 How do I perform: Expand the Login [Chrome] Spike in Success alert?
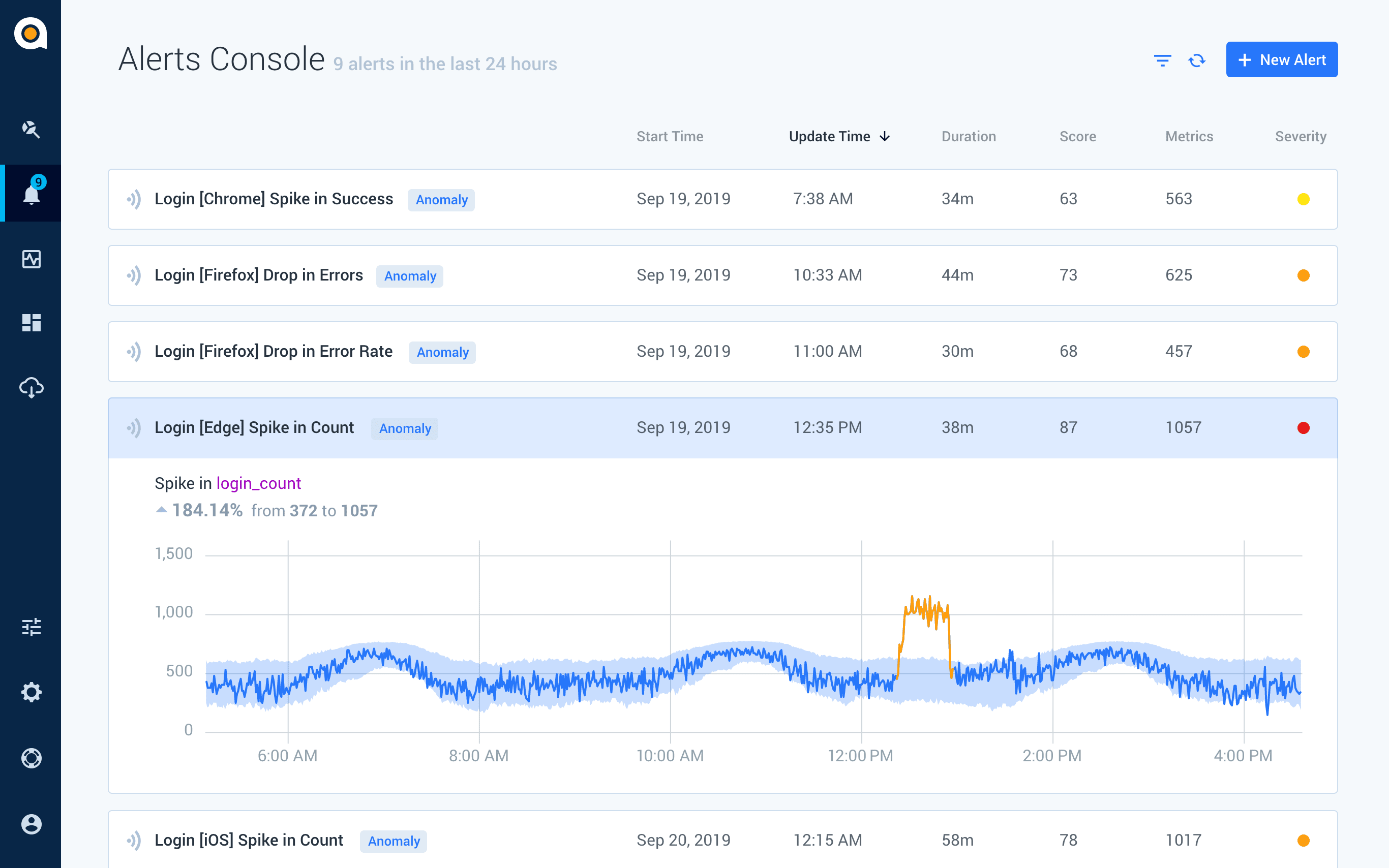click(722, 199)
